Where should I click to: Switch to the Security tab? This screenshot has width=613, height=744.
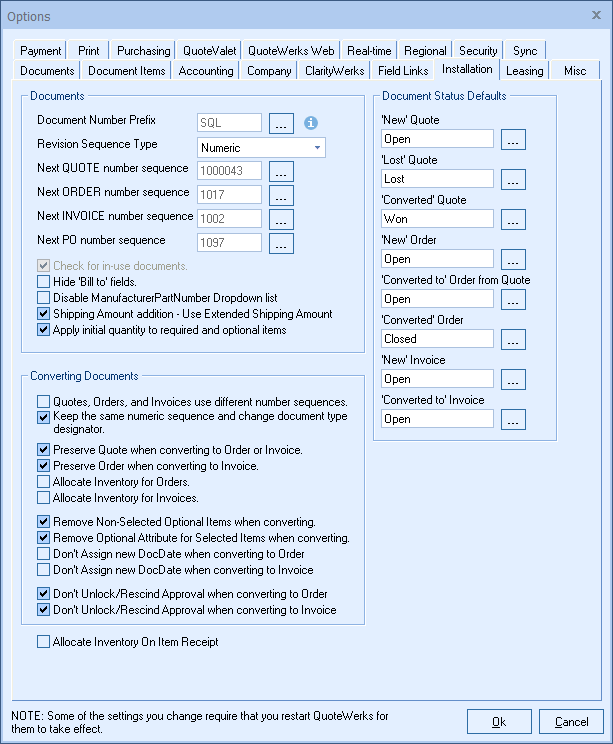(x=478, y=51)
